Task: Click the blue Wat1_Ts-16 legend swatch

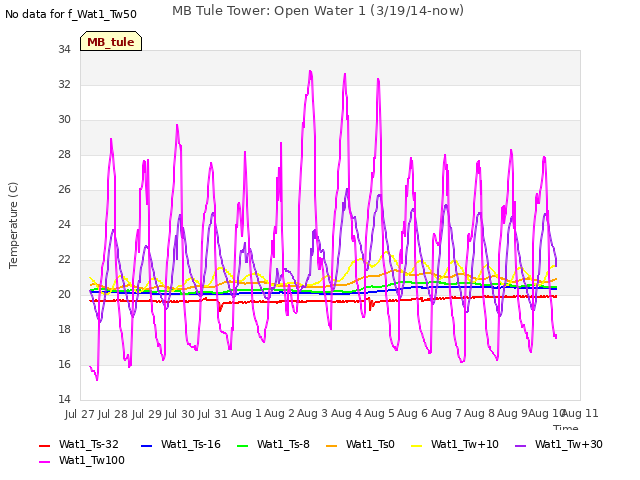Action: (146, 446)
